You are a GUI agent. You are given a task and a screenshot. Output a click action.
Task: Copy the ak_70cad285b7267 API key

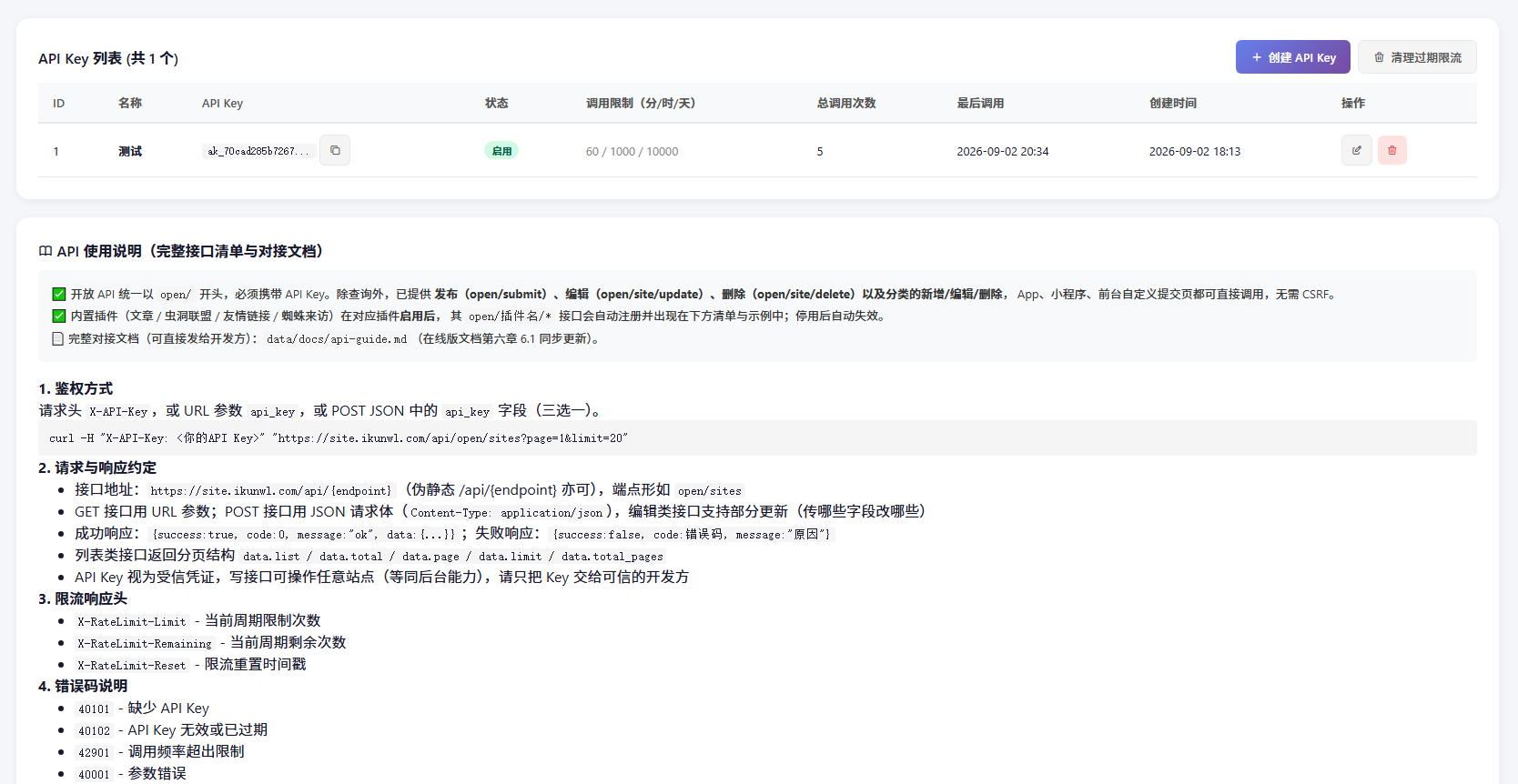(335, 150)
